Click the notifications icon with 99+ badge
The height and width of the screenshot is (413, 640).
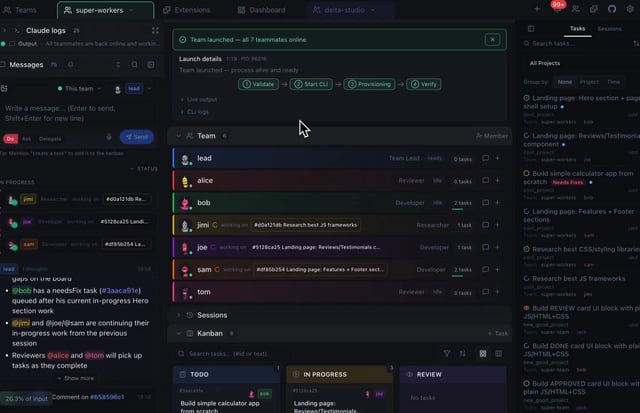[558, 9]
